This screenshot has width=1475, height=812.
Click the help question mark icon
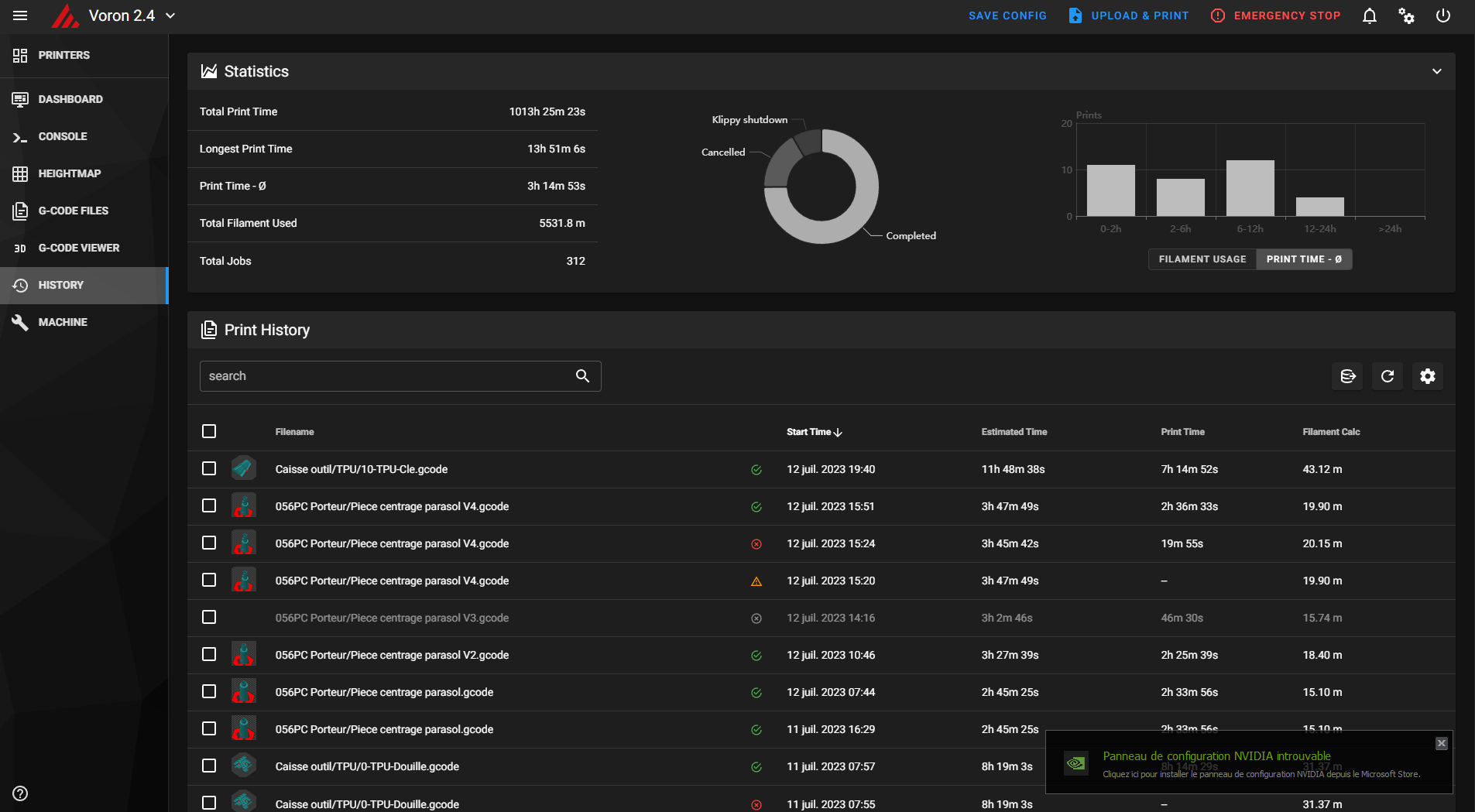(20, 793)
